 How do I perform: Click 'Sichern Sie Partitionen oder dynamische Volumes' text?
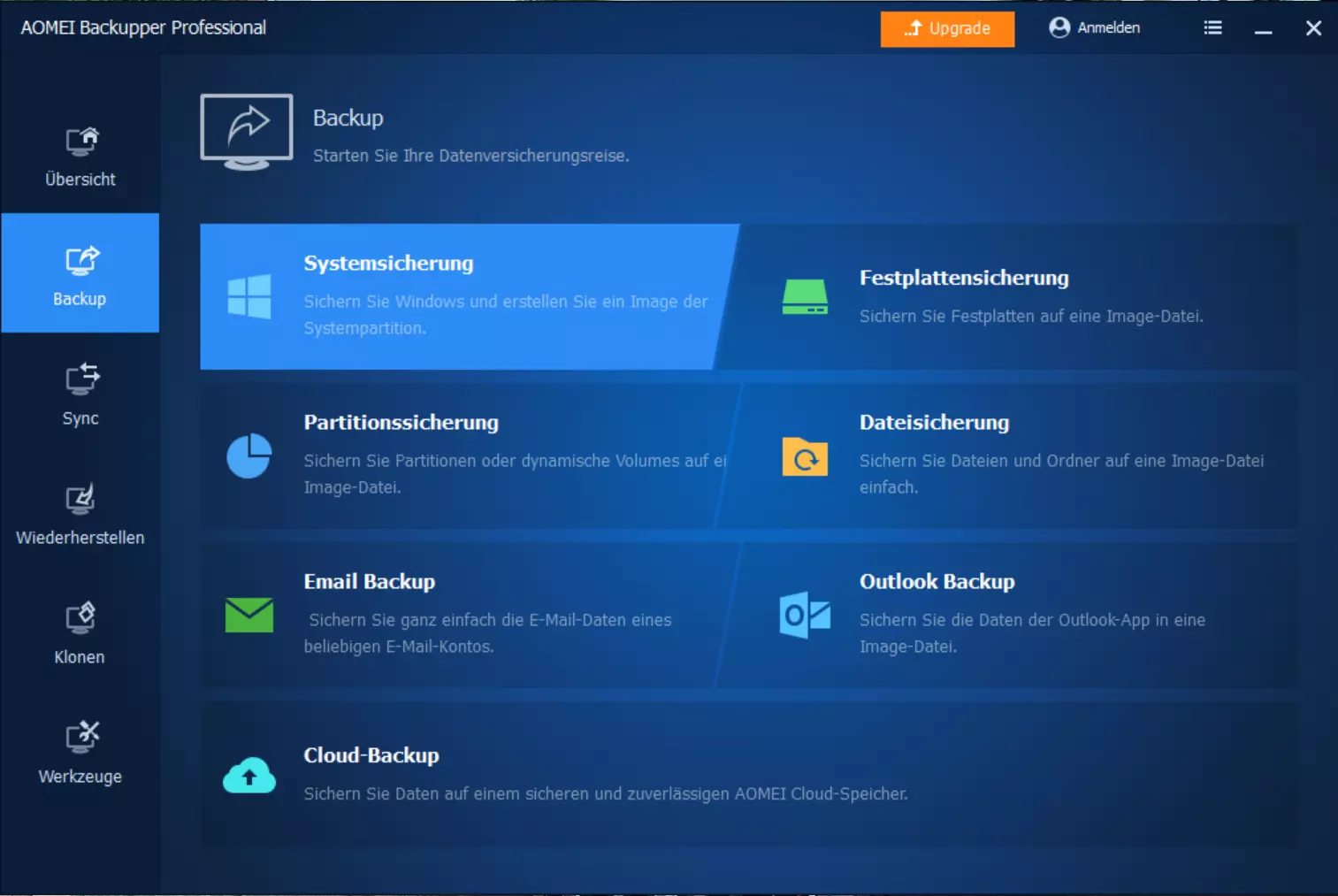(x=515, y=474)
